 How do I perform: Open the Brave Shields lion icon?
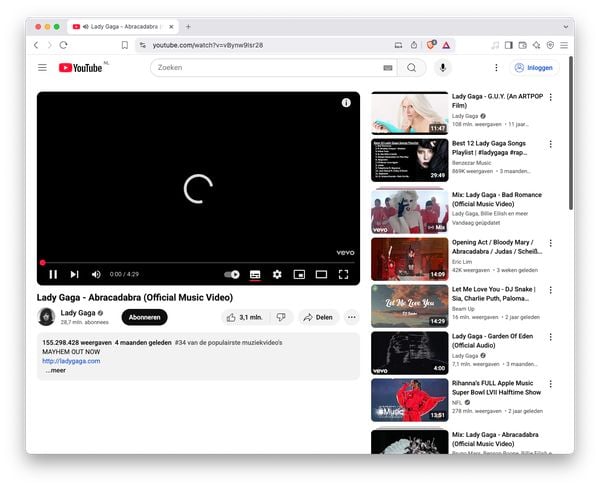click(x=431, y=45)
